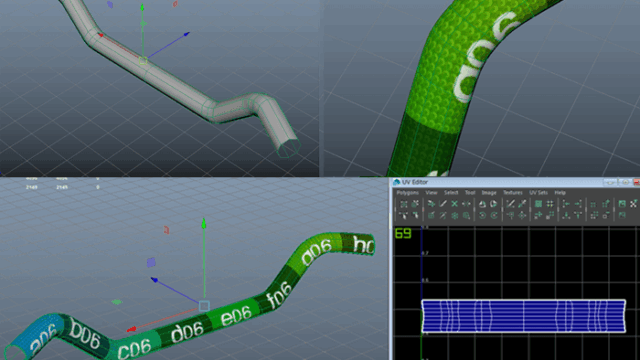Click the solid green square layout icon
The width and height of the screenshot is (640, 360).
538,204
